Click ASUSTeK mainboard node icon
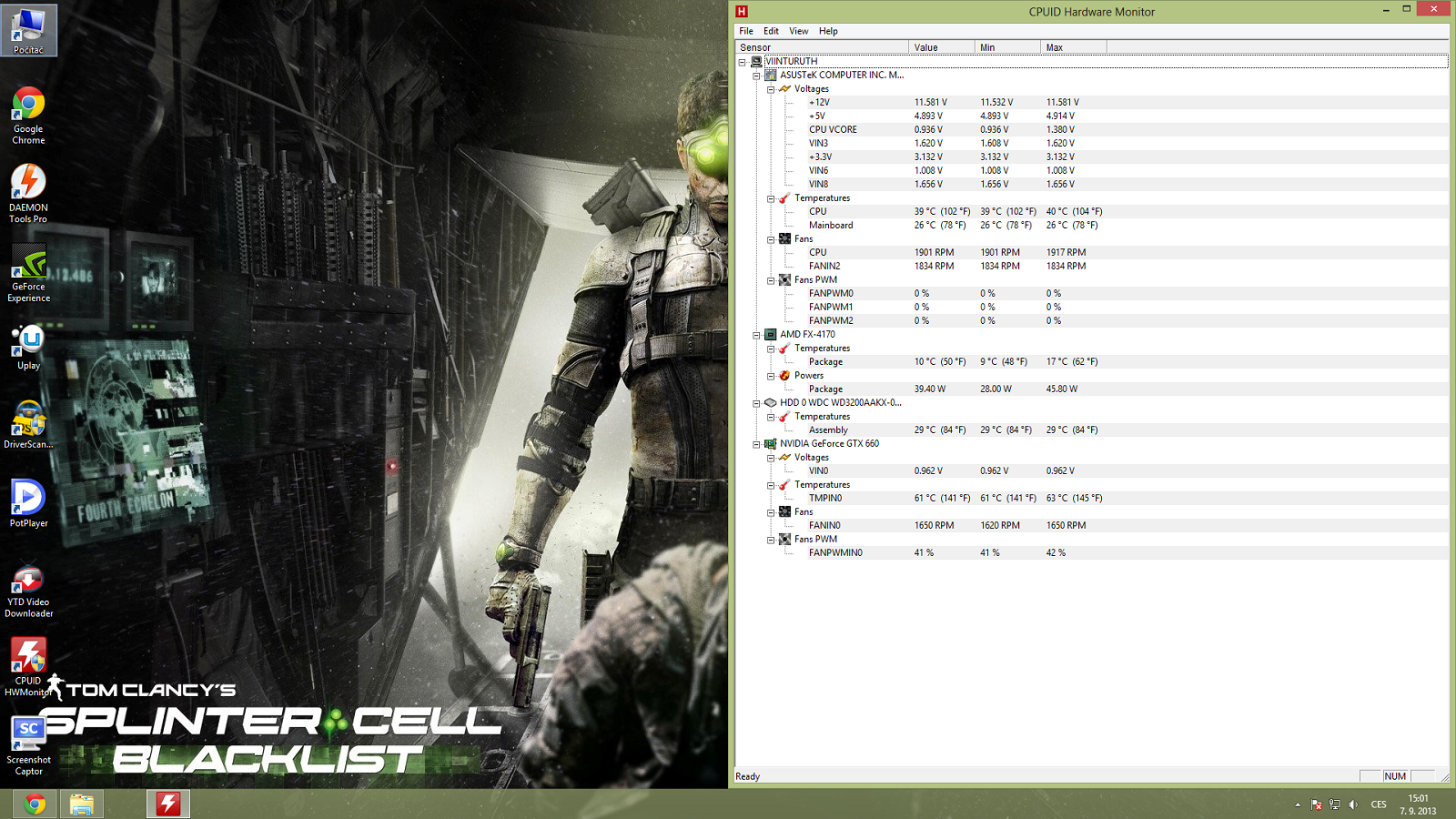Image resolution: width=1456 pixels, height=819 pixels. click(x=771, y=75)
